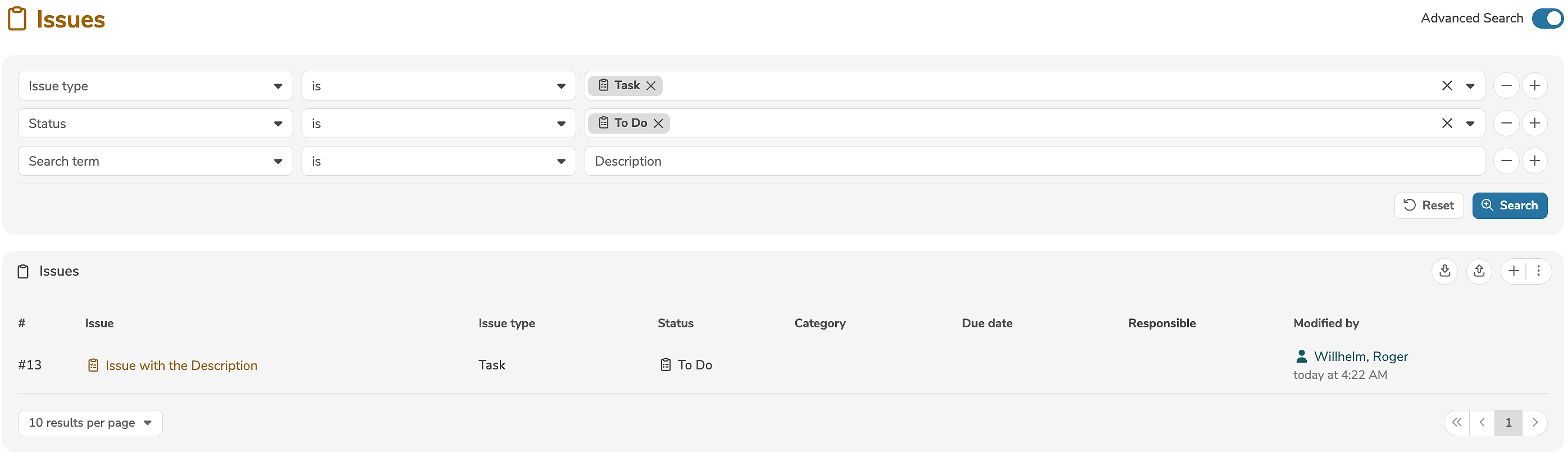This screenshot has width=1568, height=457.
Task: Remove the Search term filter row
Action: 1506,161
